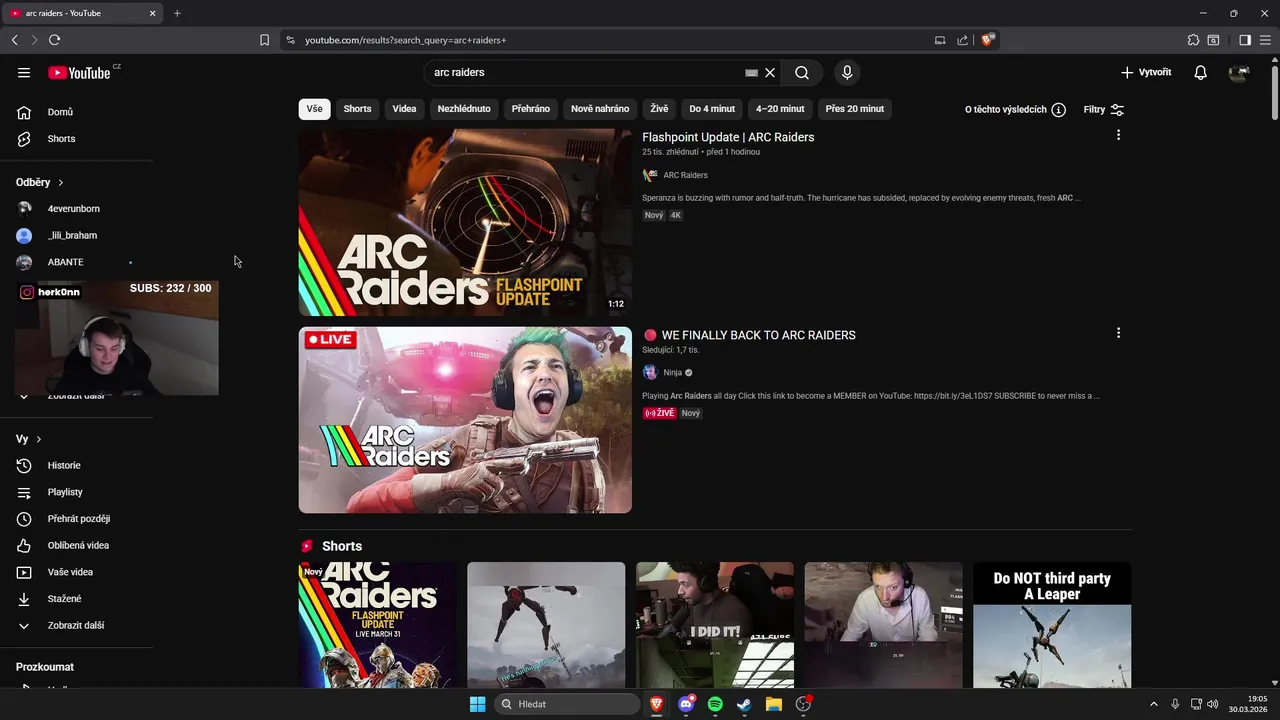Select the Videa filter chip
The width and height of the screenshot is (1280, 720).
pyautogui.click(x=404, y=109)
